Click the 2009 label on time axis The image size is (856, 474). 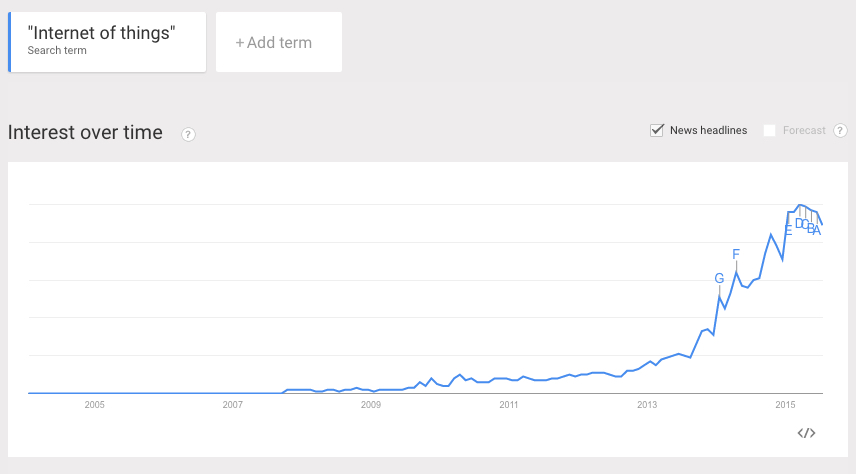pos(371,405)
